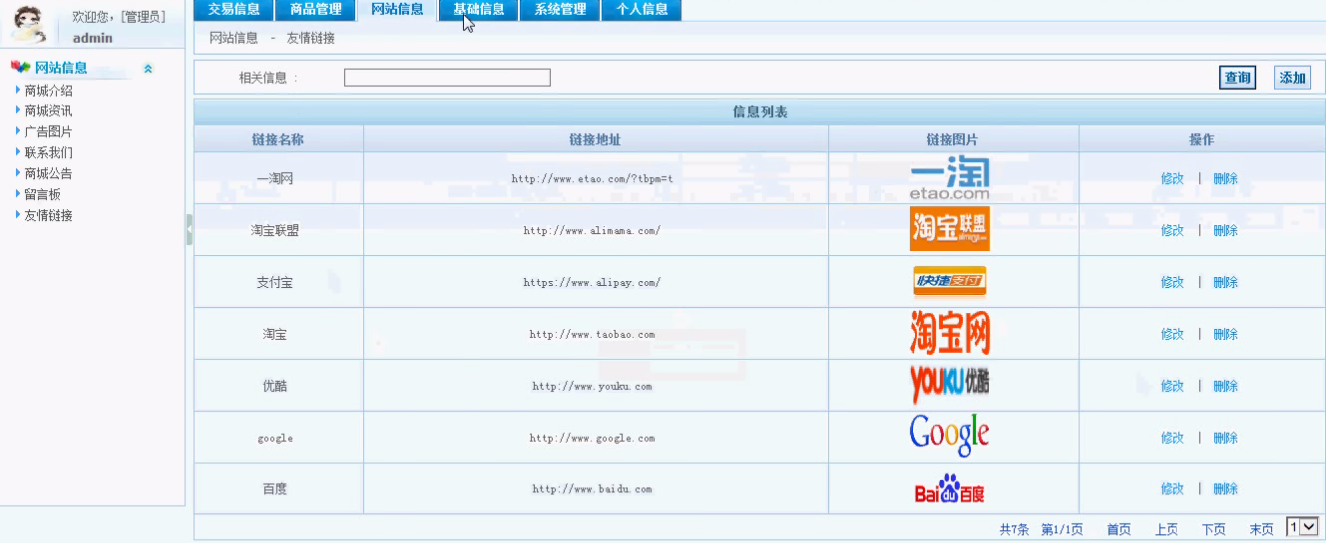Switch to the 网站信息 tab
Image resolution: width=1326 pixels, height=543 pixels.
click(397, 10)
